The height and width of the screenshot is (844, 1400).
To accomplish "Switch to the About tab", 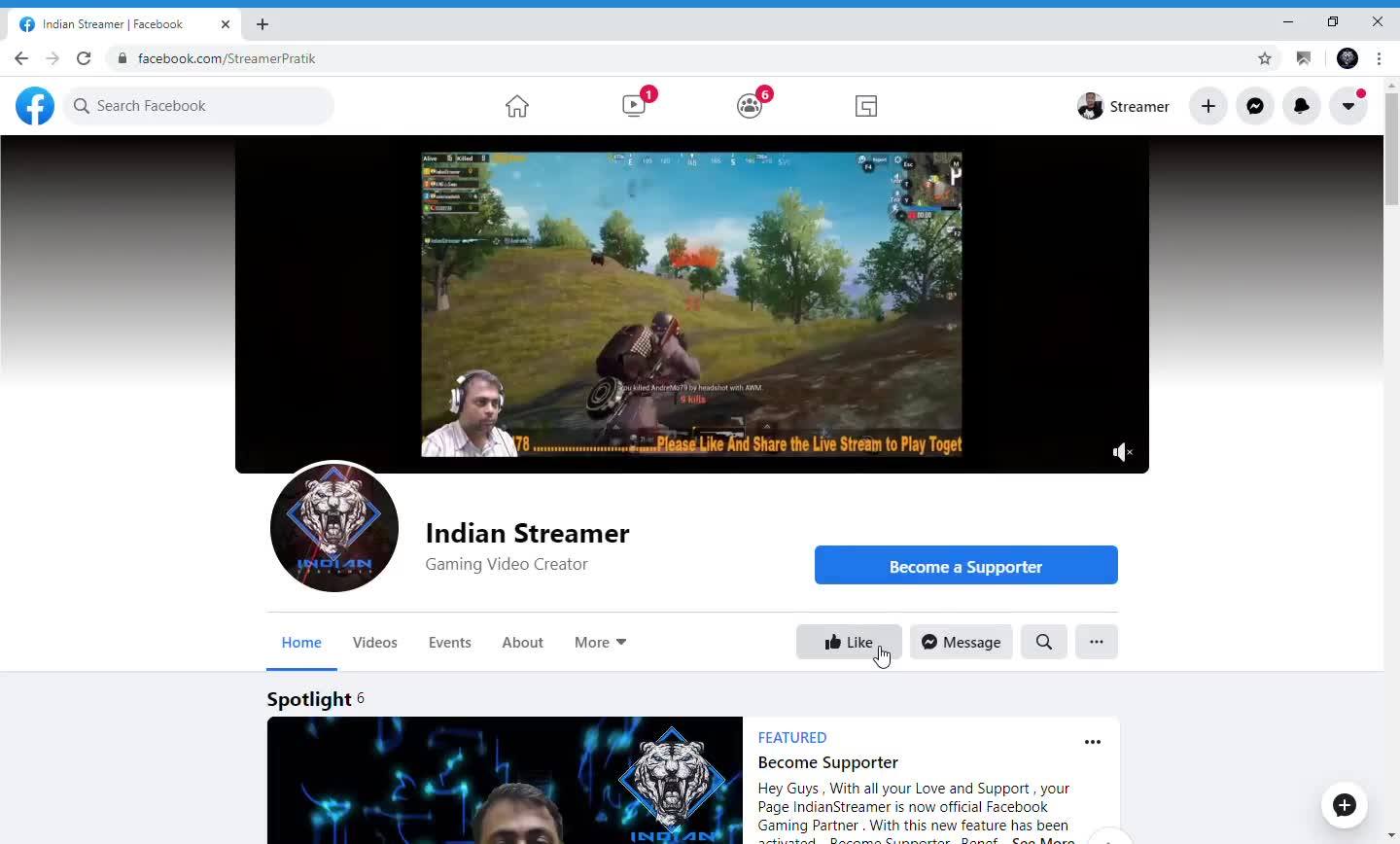I will (523, 642).
